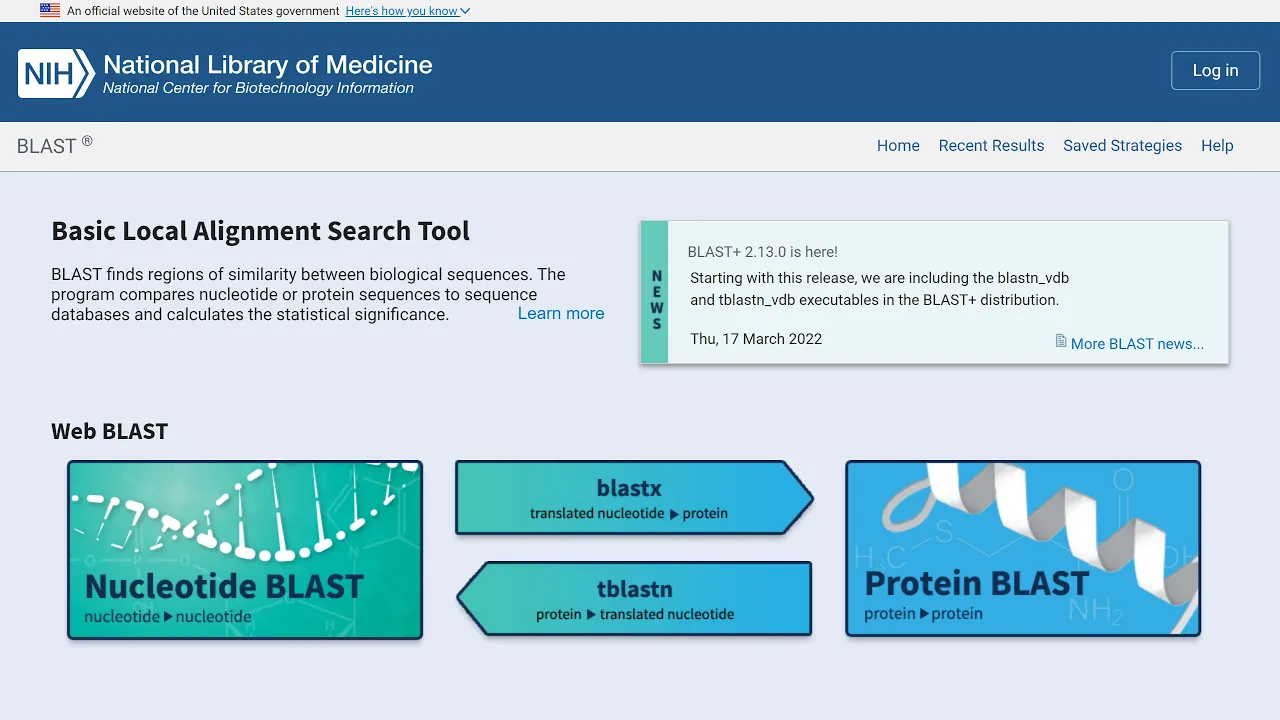The image size is (1280, 720).
Task: Click National Library of Medicine title
Action: pos(268,65)
